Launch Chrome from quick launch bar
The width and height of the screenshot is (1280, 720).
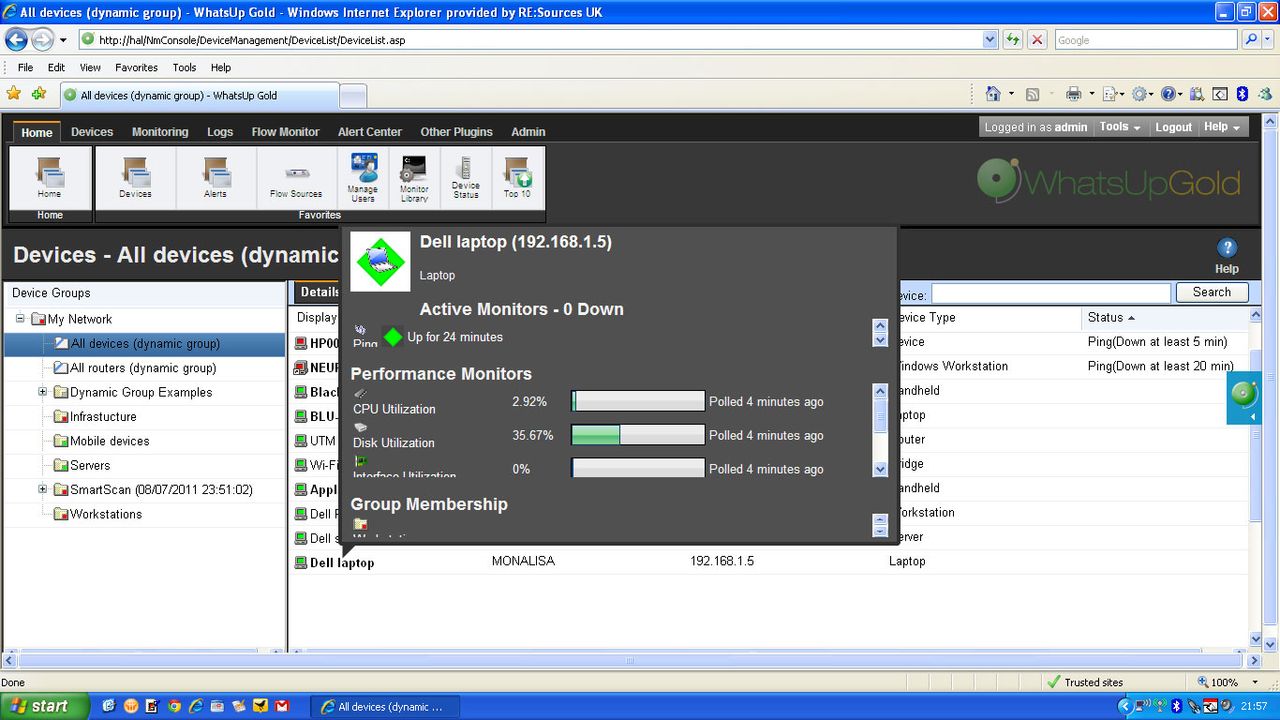click(x=174, y=706)
